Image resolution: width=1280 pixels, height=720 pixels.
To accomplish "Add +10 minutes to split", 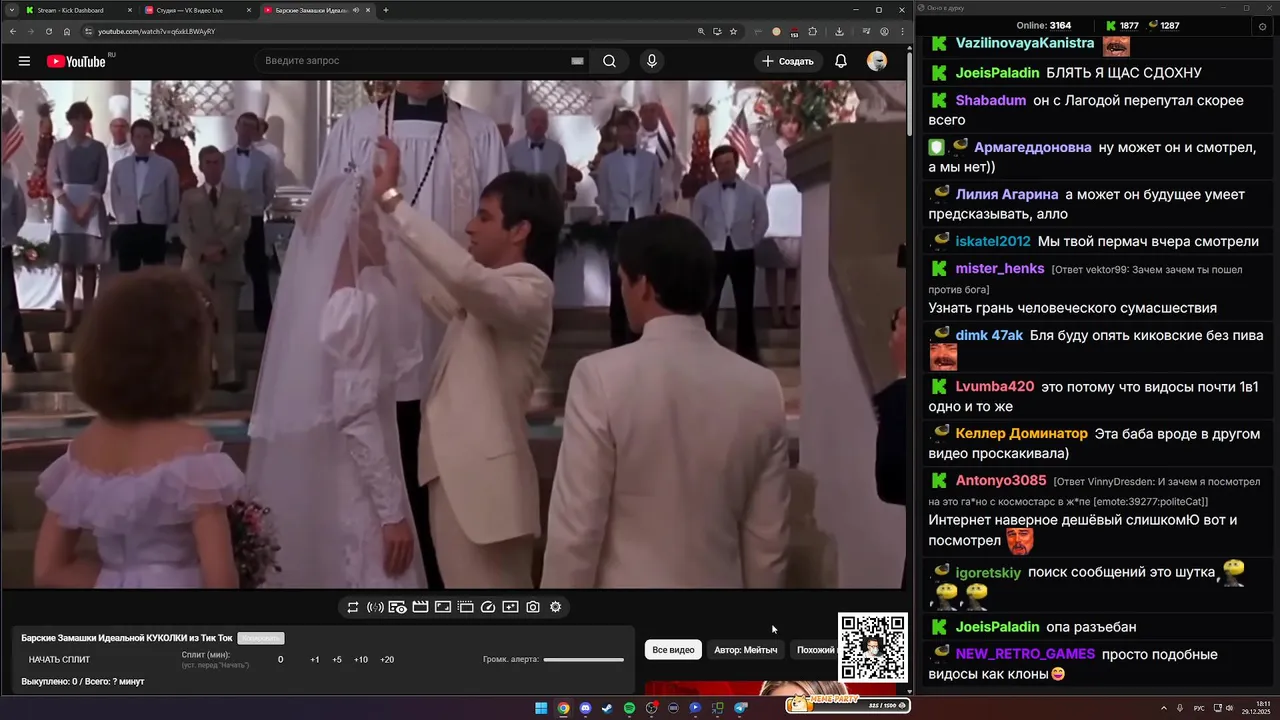I will pyautogui.click(x=361, y=660).
